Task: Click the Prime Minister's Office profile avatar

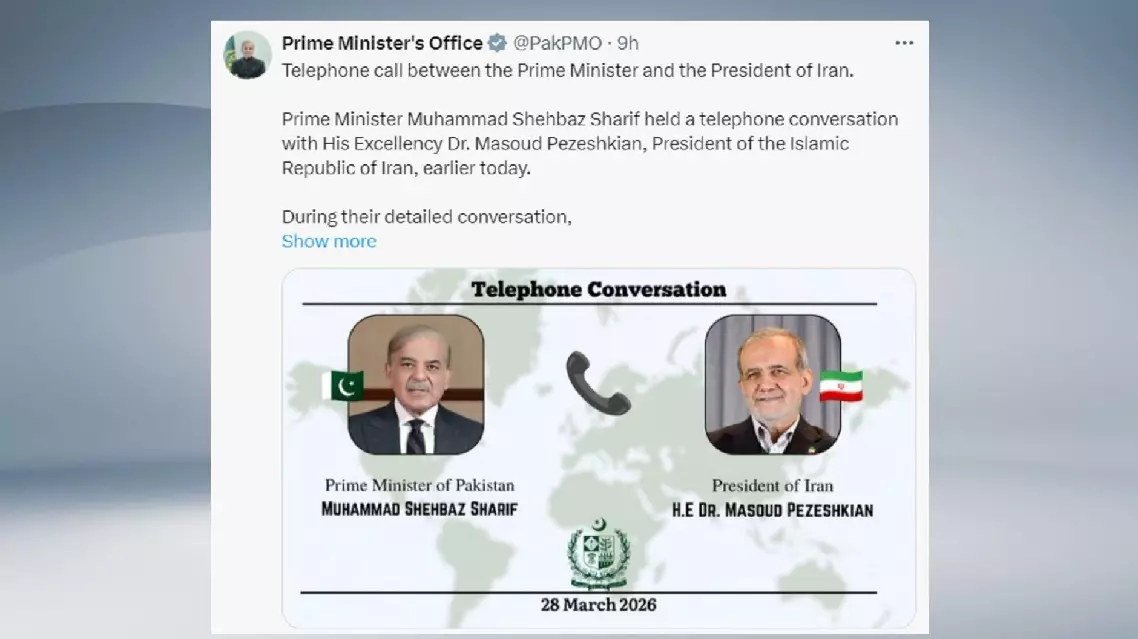Action: pos(244,55)
